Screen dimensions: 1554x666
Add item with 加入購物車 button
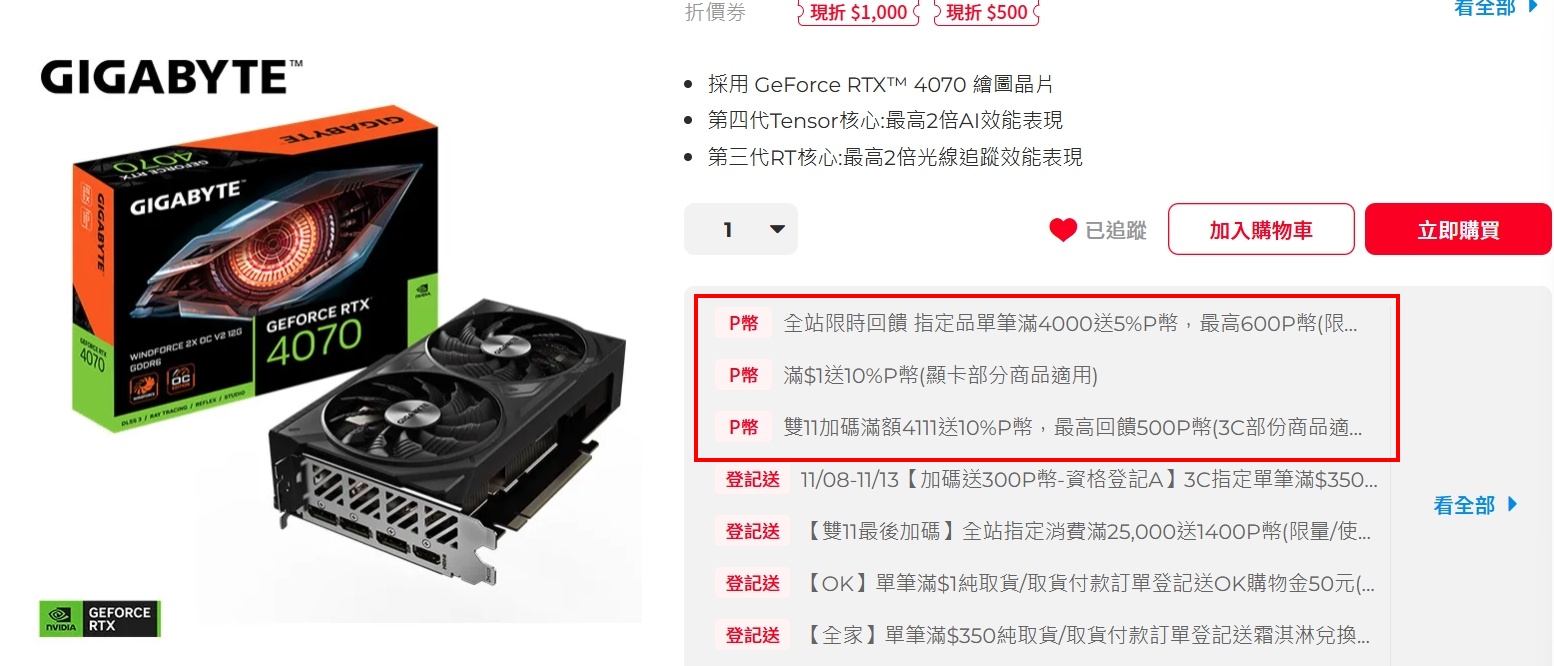coord(1261,230)
